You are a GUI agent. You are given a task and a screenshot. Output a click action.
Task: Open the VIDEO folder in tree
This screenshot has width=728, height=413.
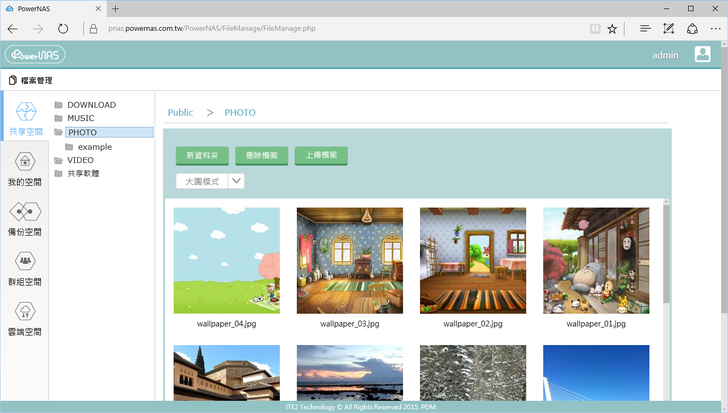(x=80, y=160)
